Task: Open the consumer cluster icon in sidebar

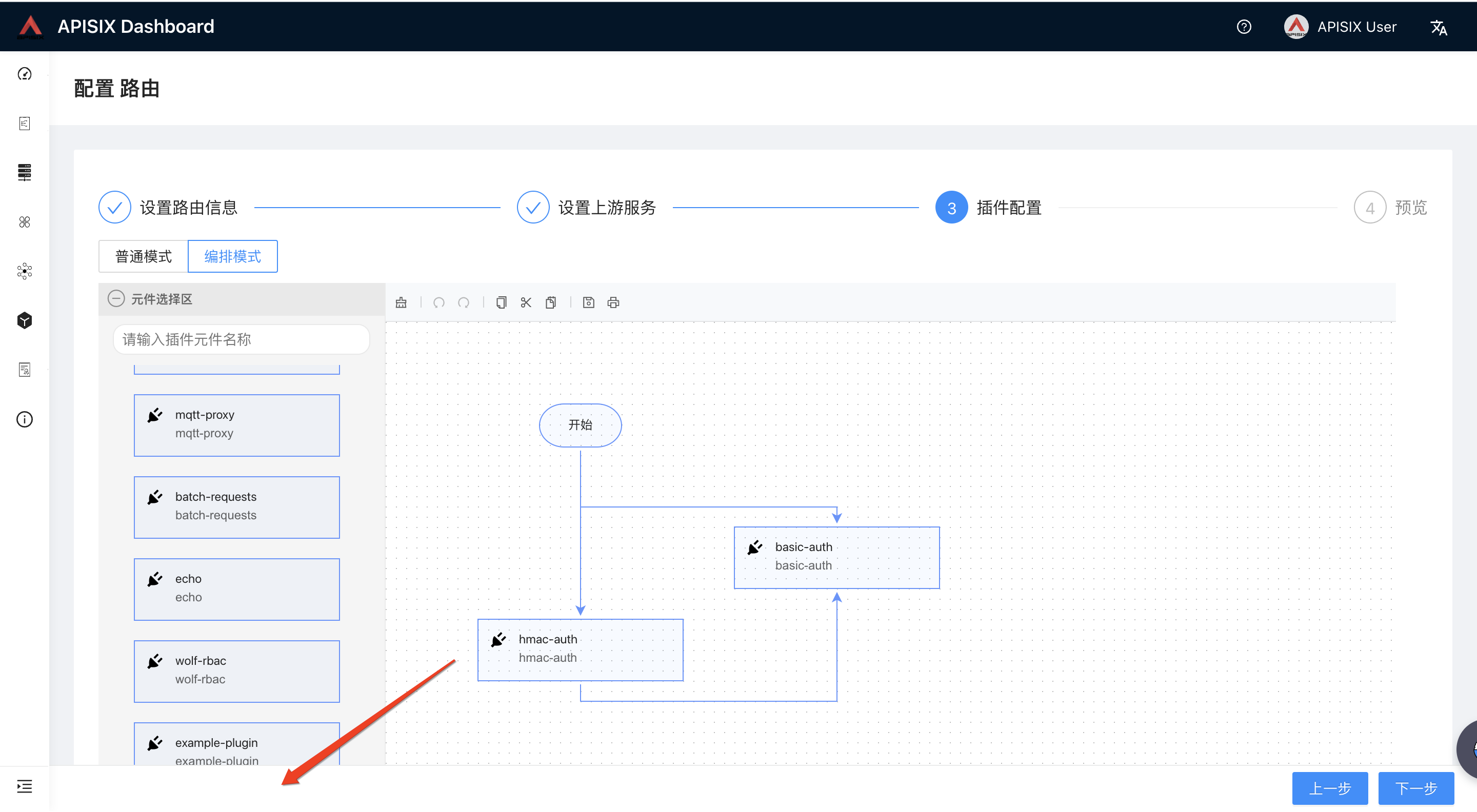Action: click(x=25, y=271)
